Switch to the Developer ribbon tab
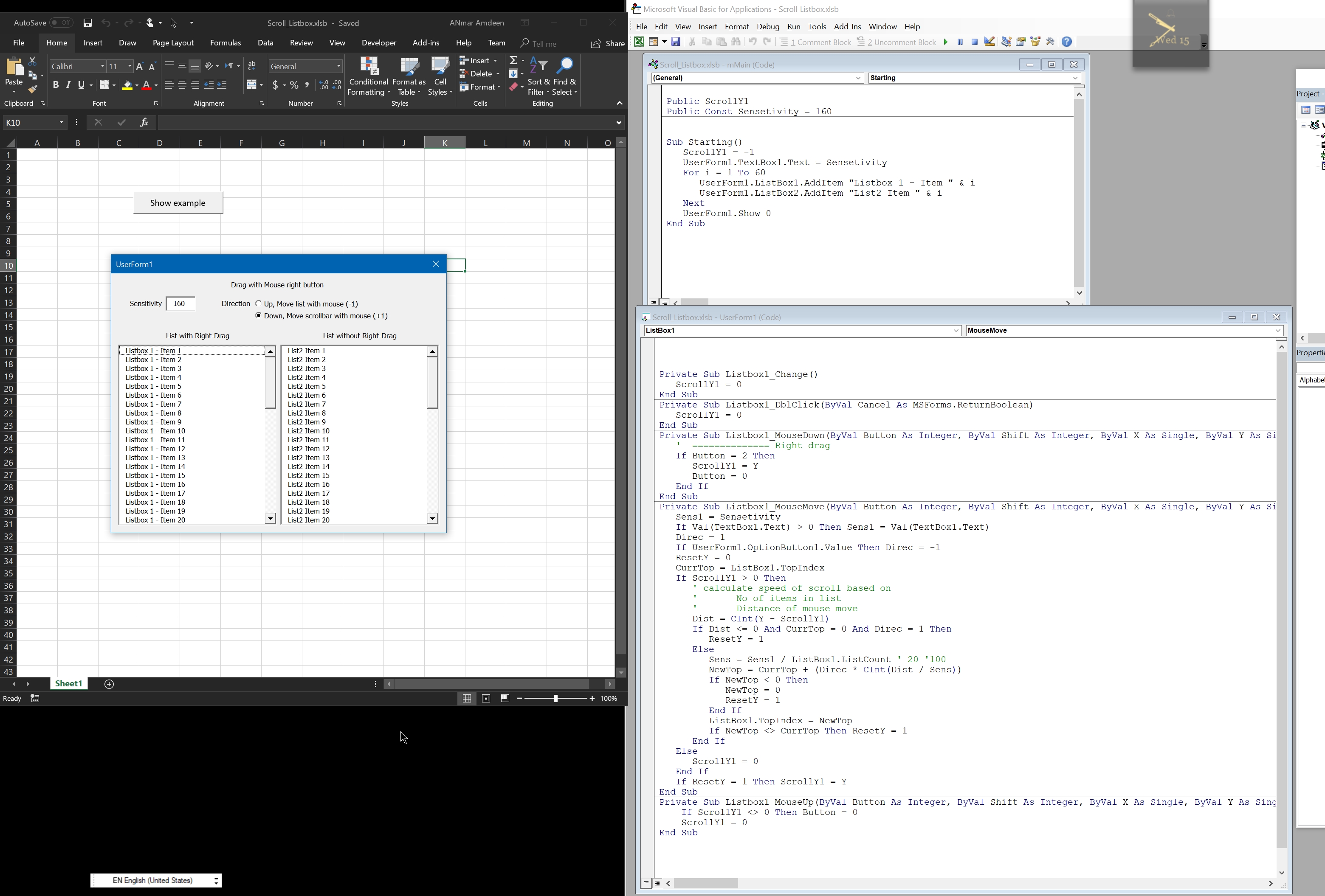The height and width of the screenshot is (896, 1325). 378,43
